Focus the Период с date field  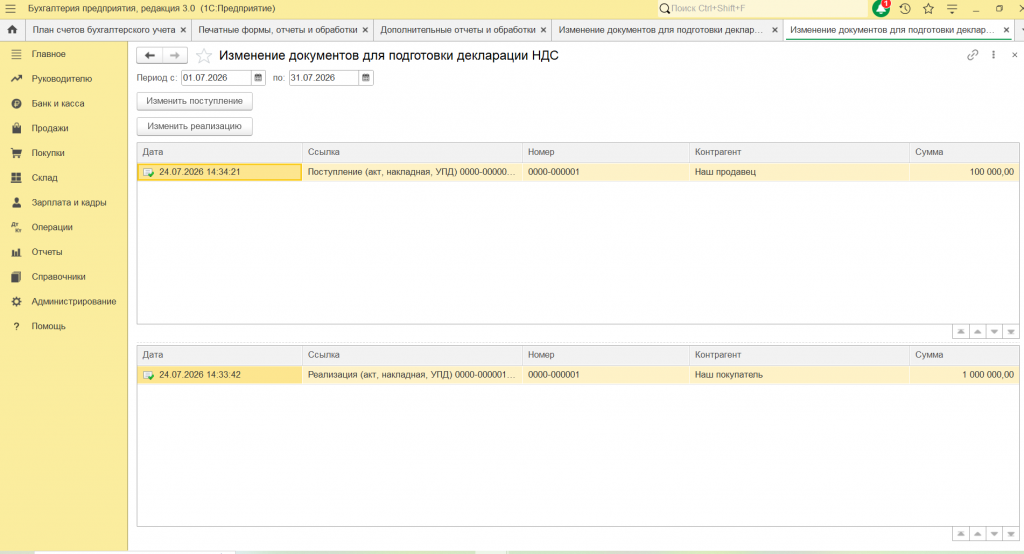pos(216,78)
